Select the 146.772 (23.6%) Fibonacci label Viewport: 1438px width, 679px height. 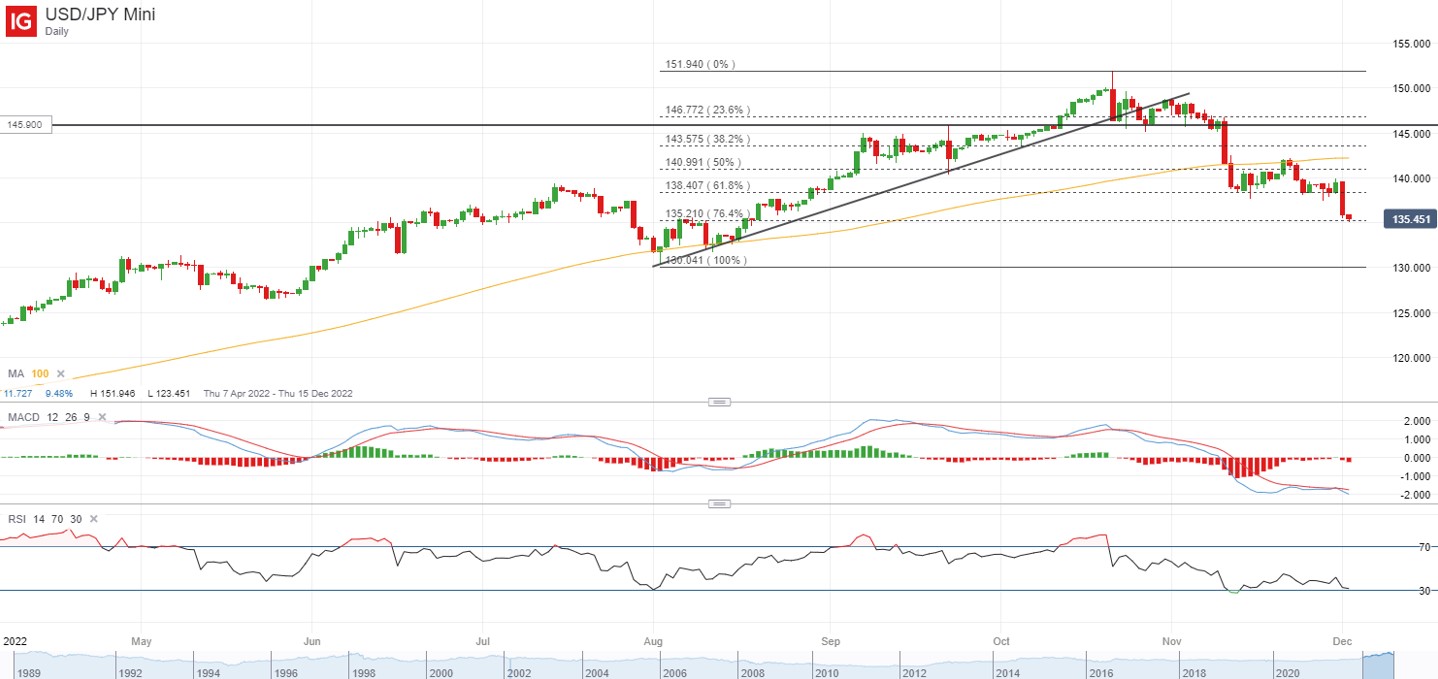pyautogui.click(x=707, y=110)
